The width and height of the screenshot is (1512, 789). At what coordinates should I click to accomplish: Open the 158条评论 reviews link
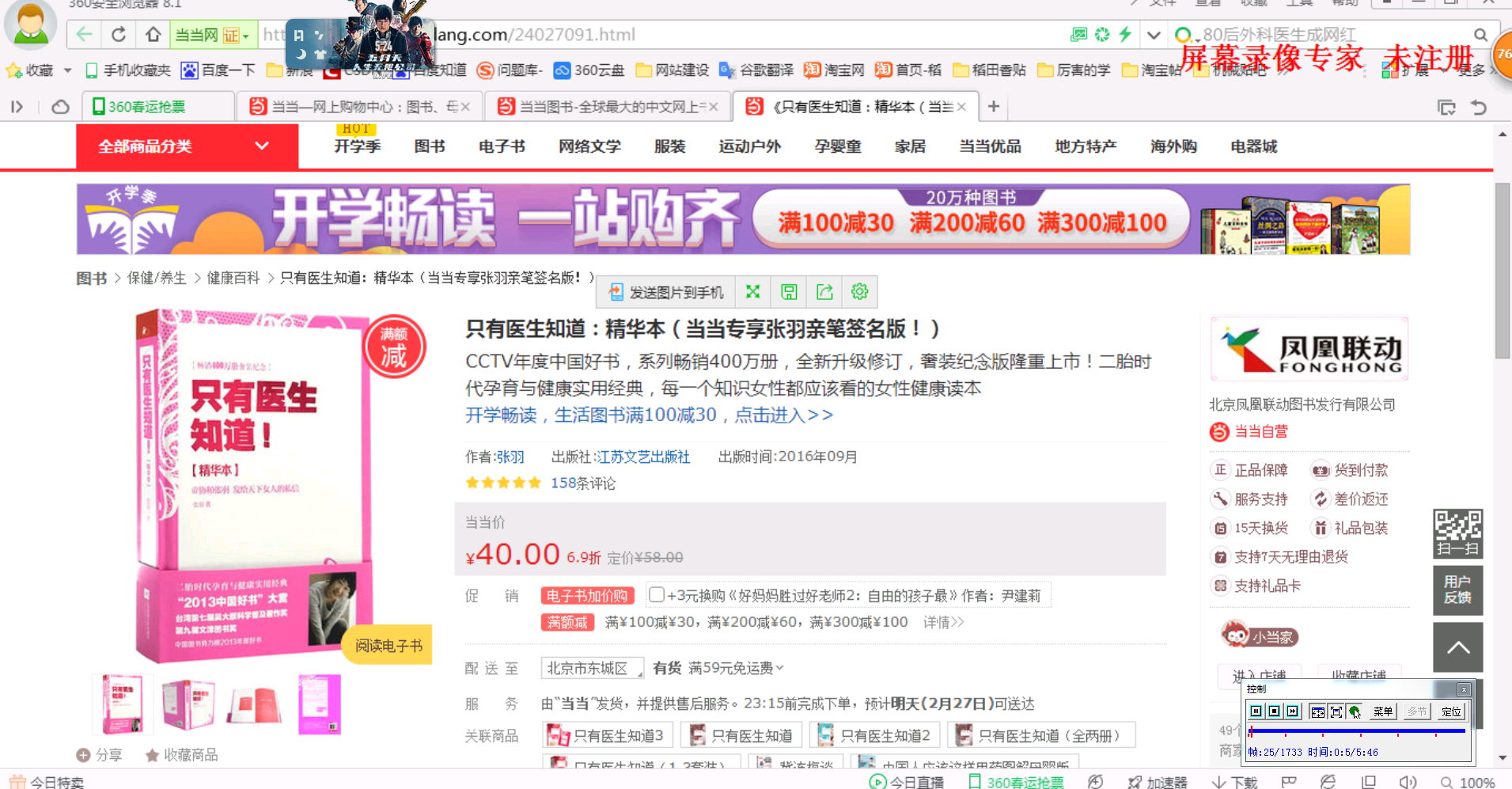pos(583,483)
